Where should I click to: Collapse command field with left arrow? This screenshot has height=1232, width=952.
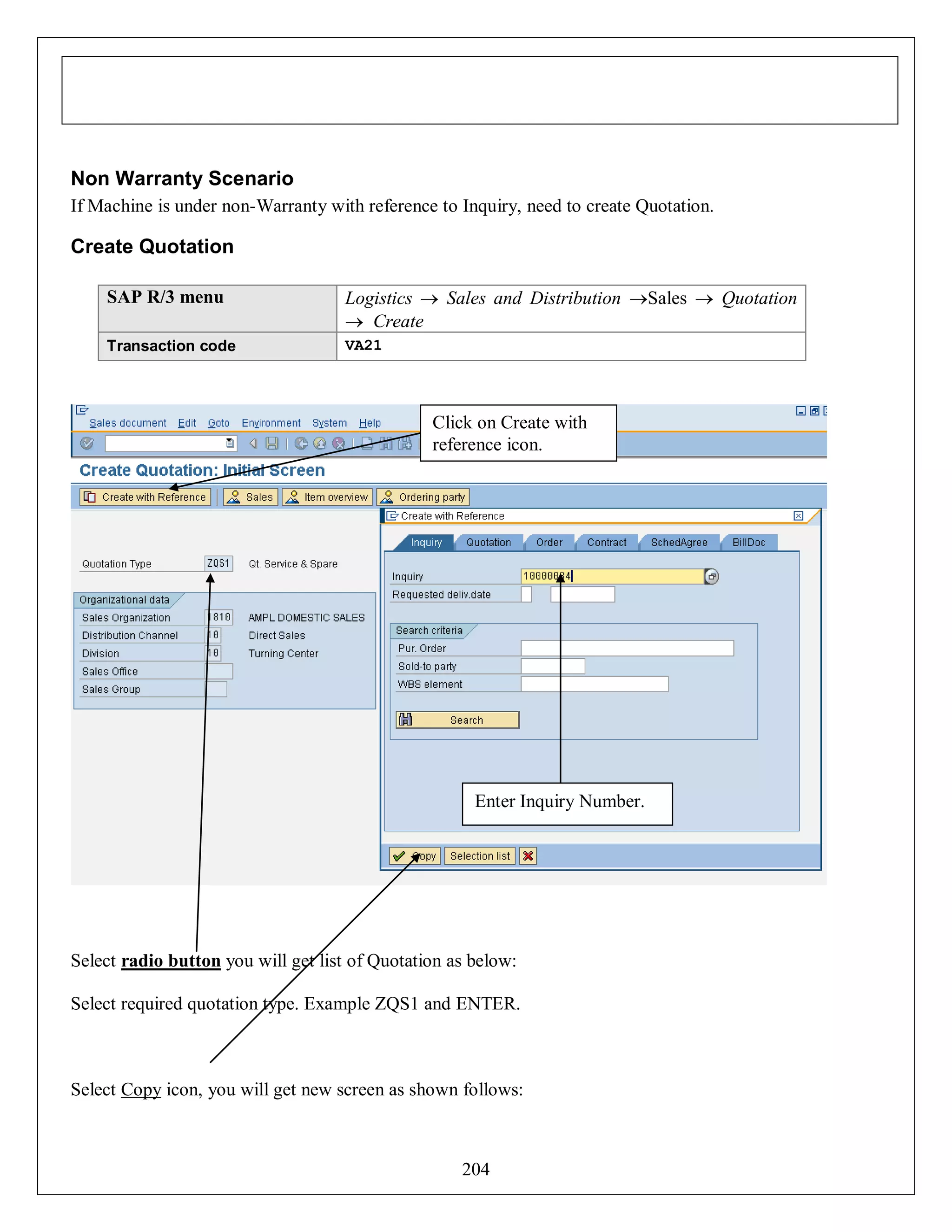pyautogui.click(x=253, y=444)
